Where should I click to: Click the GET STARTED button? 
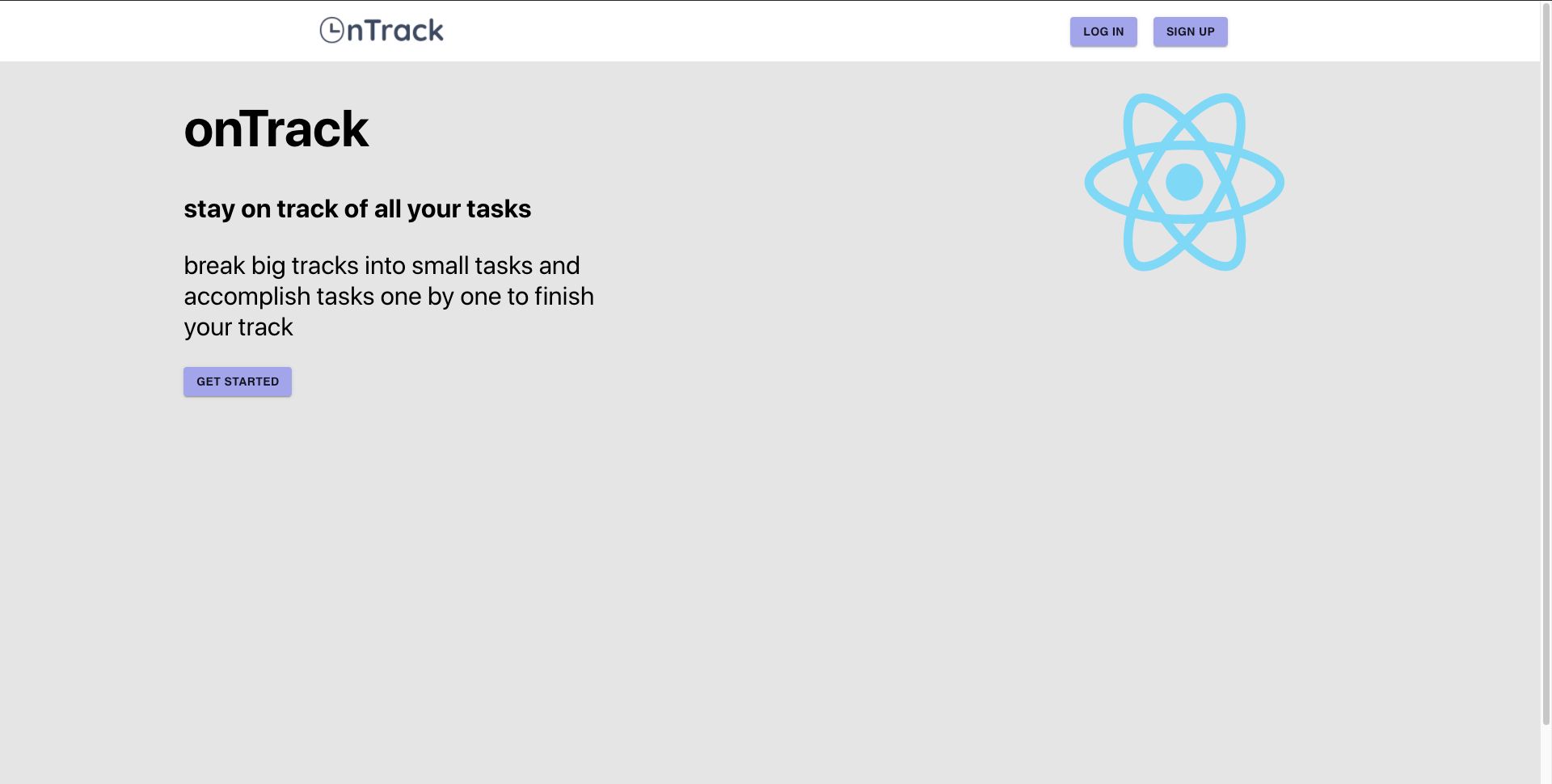coord(238,381)
